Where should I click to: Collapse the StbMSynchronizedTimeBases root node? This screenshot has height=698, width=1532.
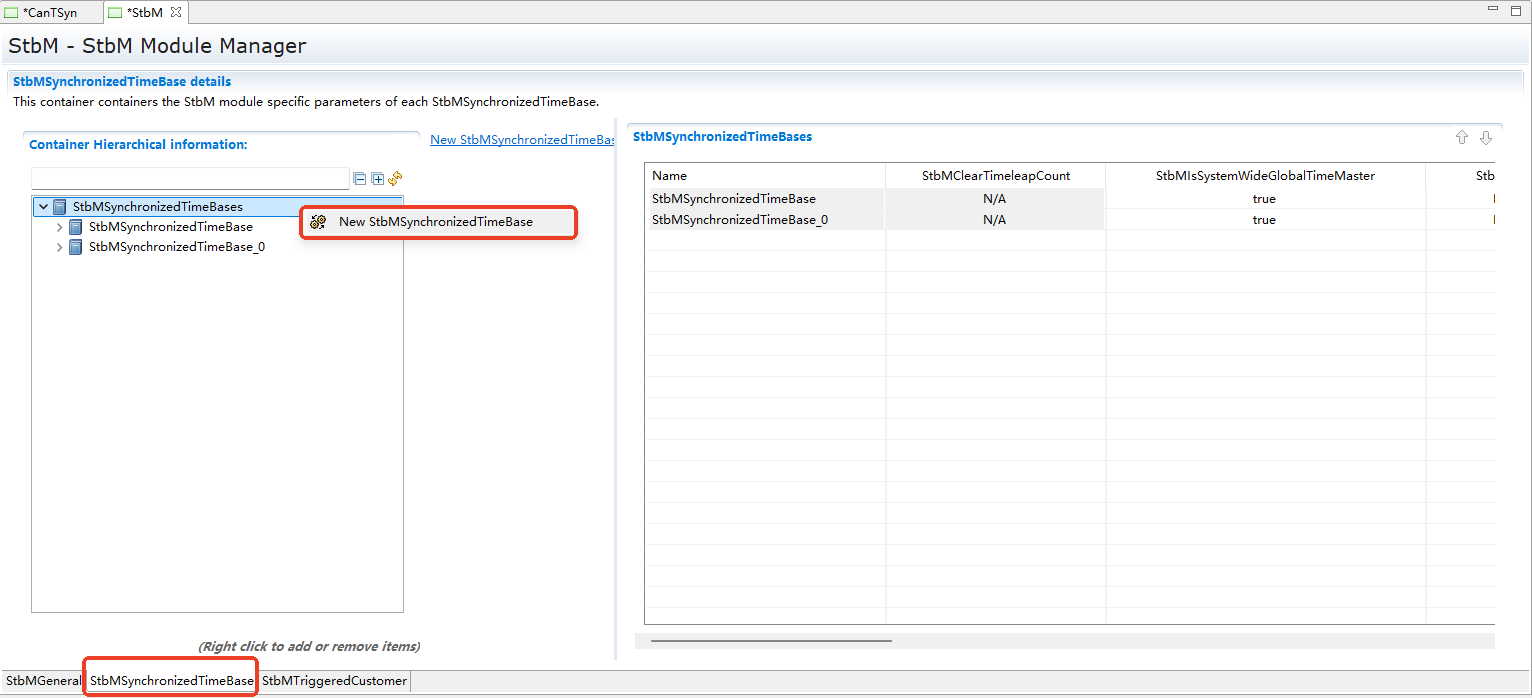44,207
